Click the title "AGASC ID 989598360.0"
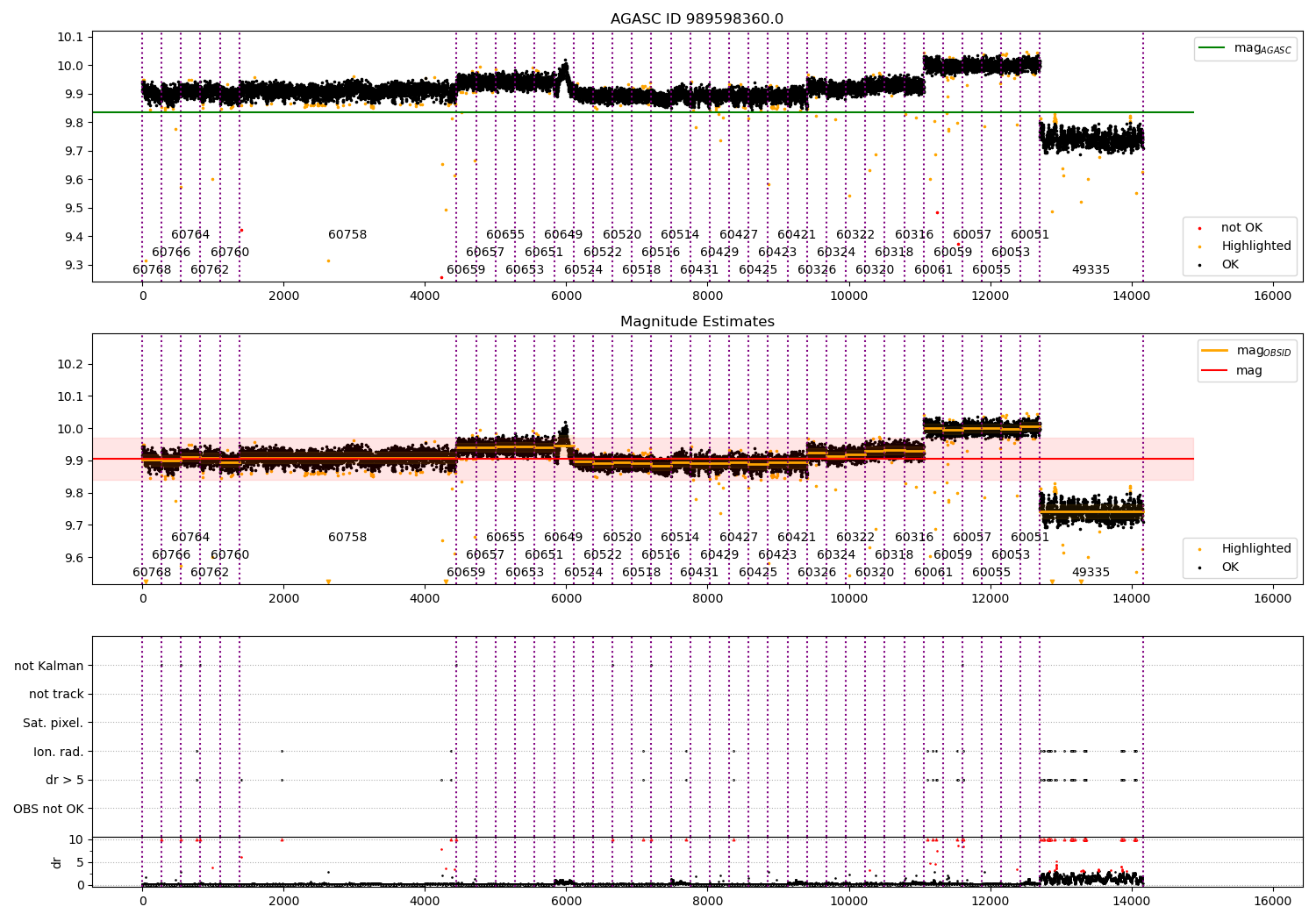 (697, 19)
